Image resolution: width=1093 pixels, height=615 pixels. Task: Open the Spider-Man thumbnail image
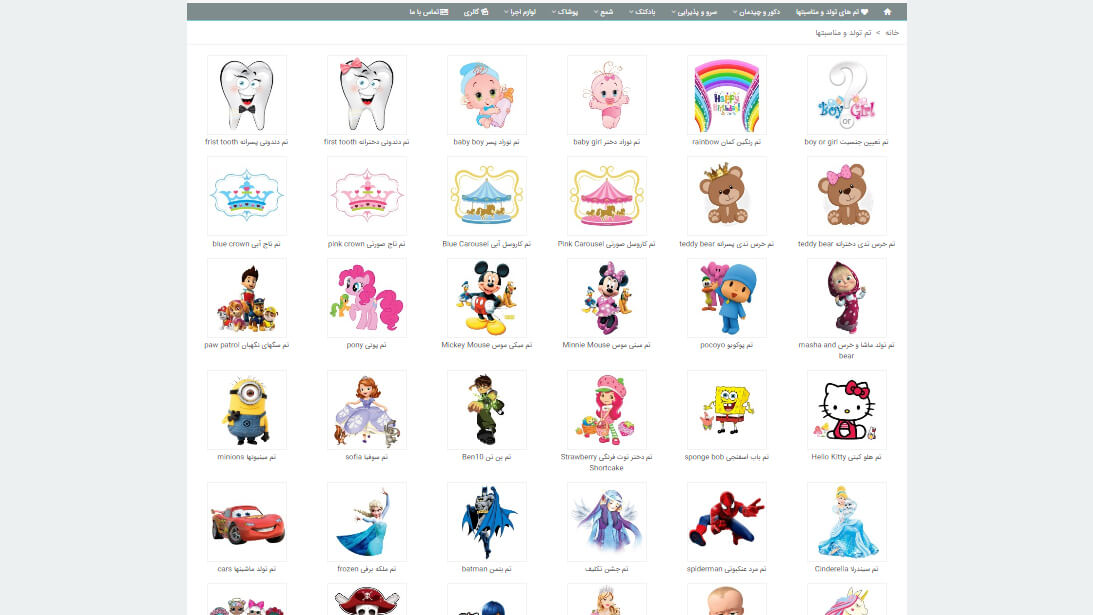(x=726, y=522)
